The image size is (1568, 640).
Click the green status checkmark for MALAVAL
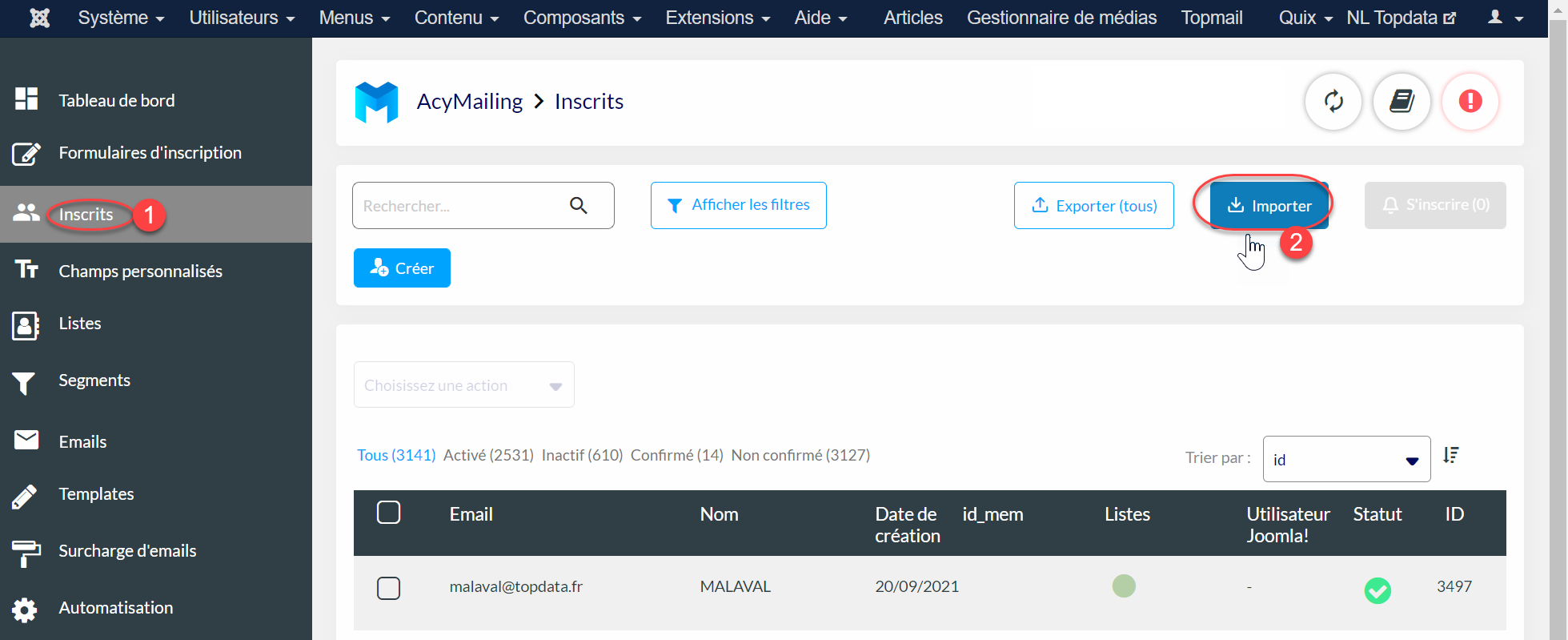pos(1377,590)
